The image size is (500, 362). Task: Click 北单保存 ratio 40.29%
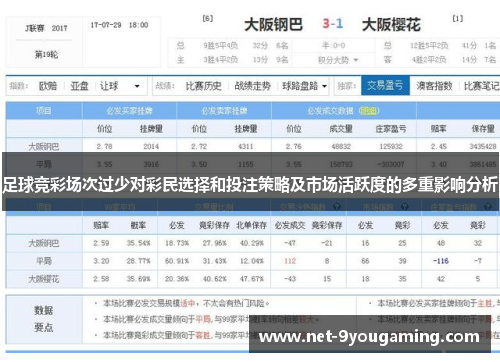point(252,243)
